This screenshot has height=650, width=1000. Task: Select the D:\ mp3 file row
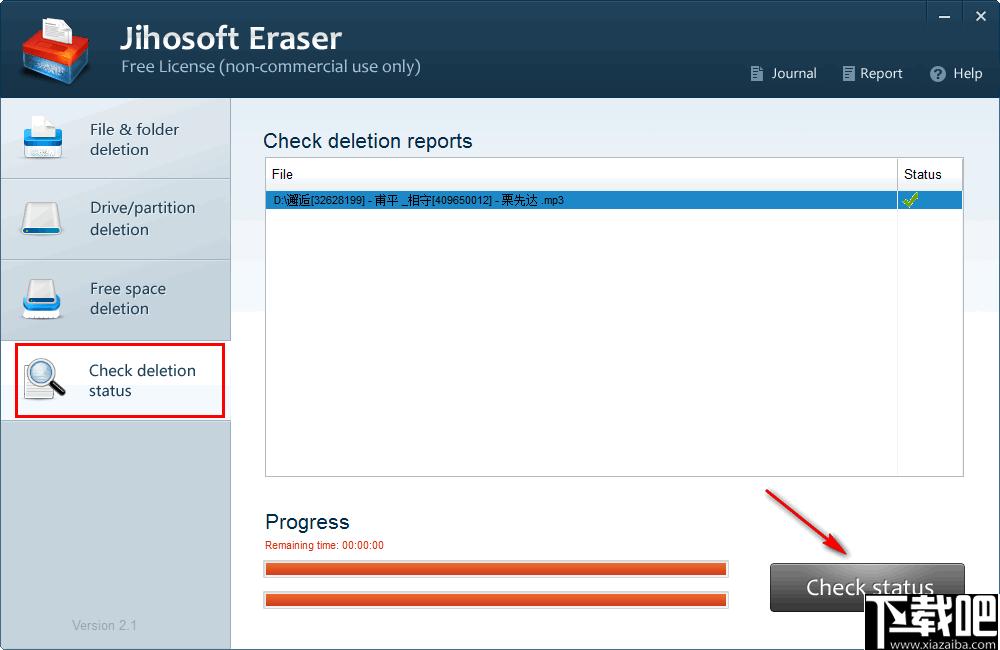[614, 200]
